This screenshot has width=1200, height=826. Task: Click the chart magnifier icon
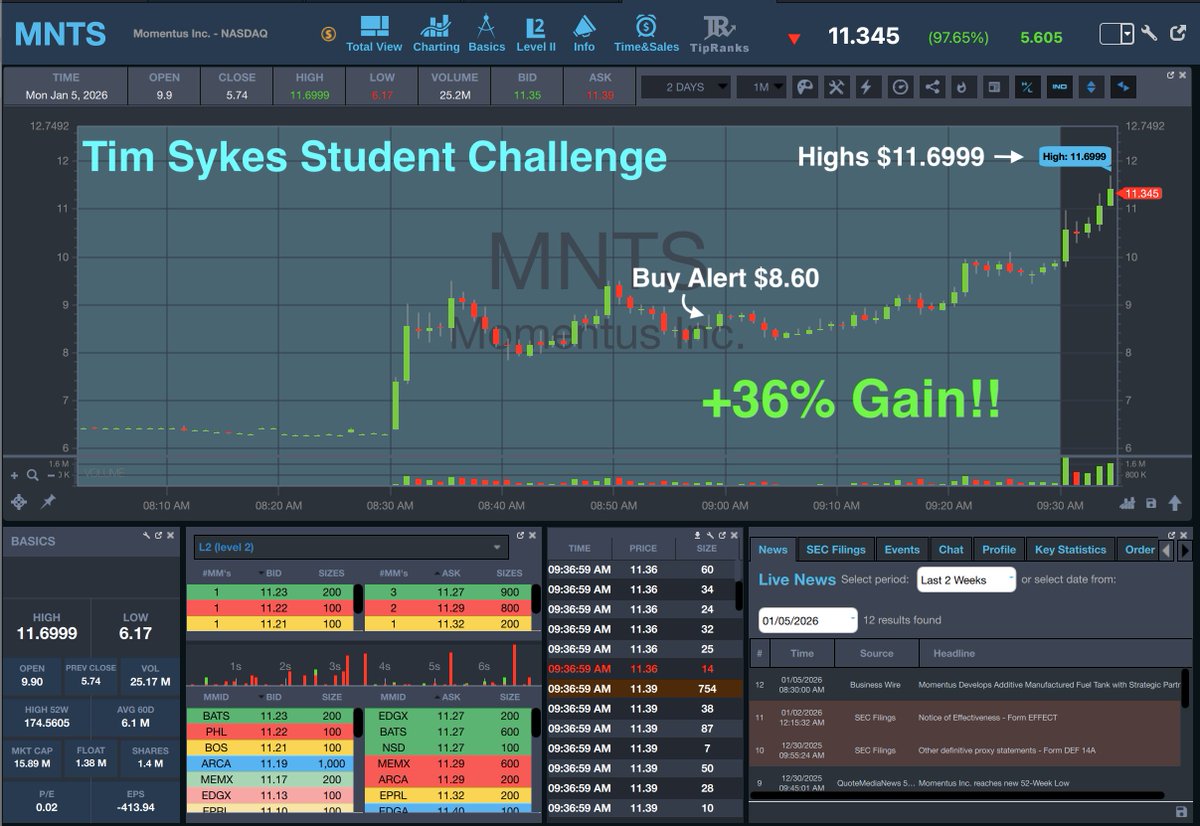pyautogui.click(x=33, y=476)
